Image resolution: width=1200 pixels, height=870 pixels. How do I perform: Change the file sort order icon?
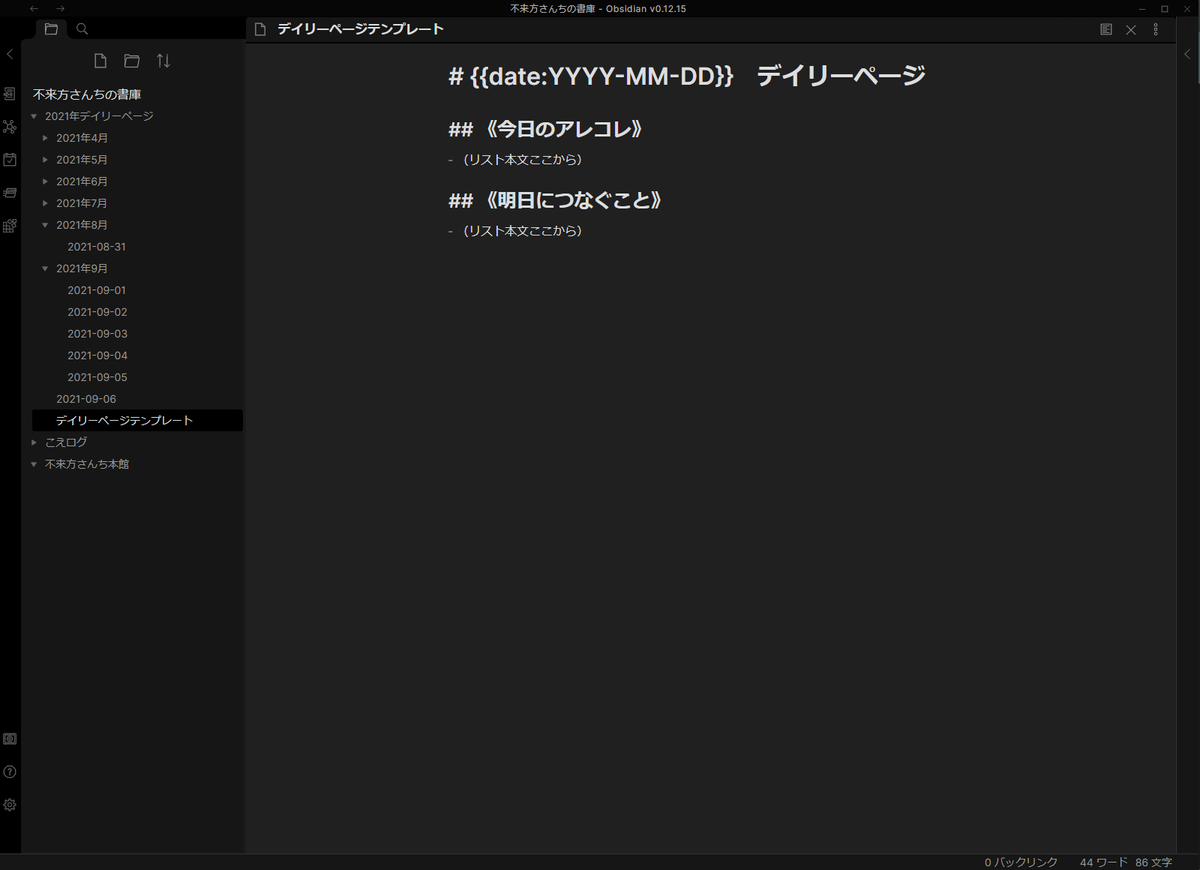click(164, 61)
